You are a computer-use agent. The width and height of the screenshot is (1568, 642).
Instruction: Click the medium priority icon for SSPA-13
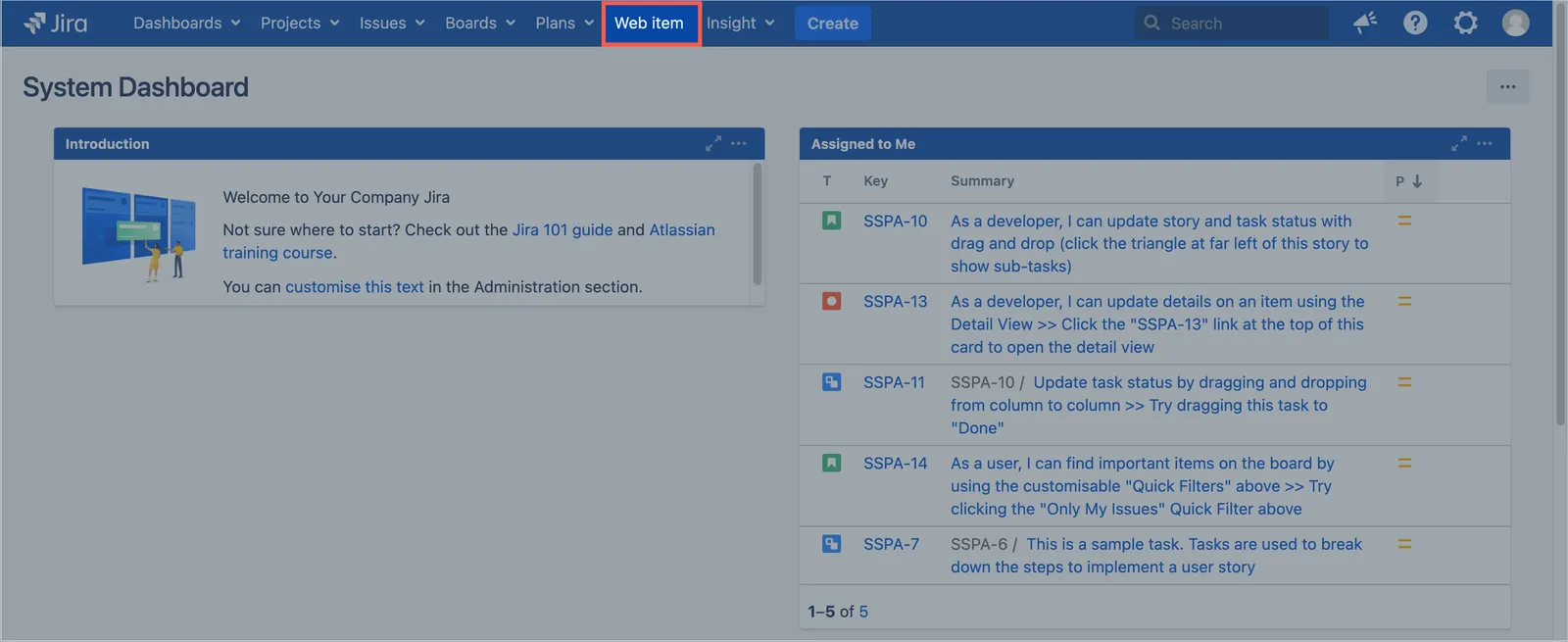click(x=1404, y=301)
